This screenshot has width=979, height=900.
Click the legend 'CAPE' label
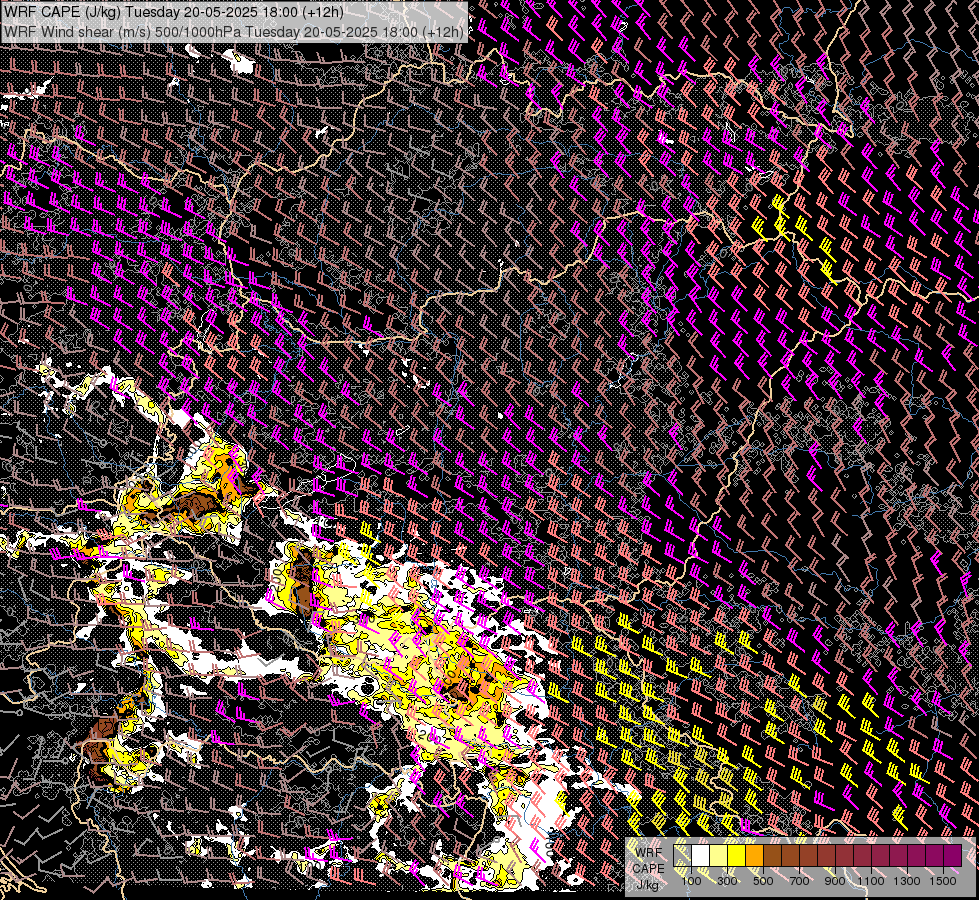(x=648, y=869)
